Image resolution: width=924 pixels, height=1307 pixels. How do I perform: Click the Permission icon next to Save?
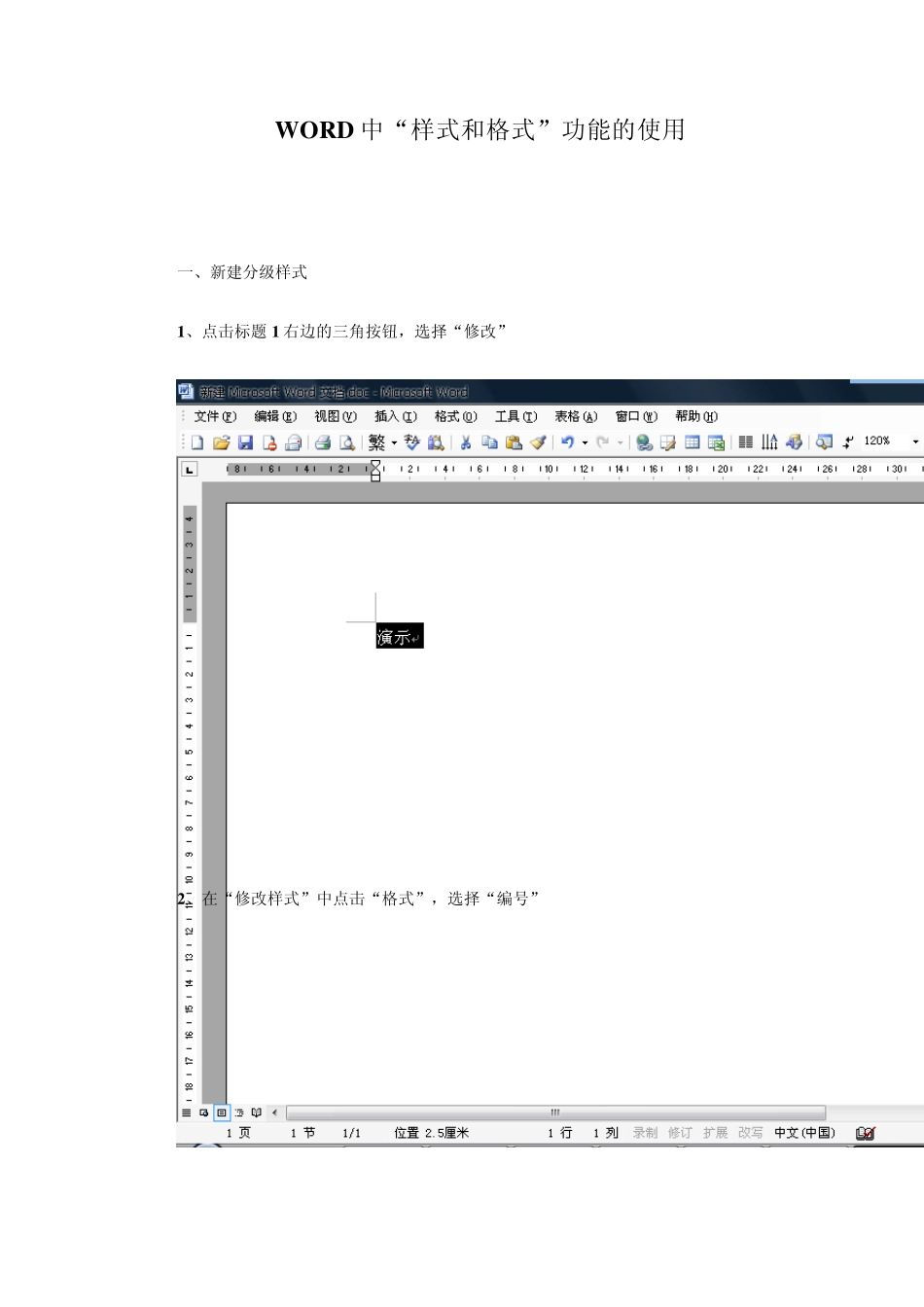click(269, 442)
